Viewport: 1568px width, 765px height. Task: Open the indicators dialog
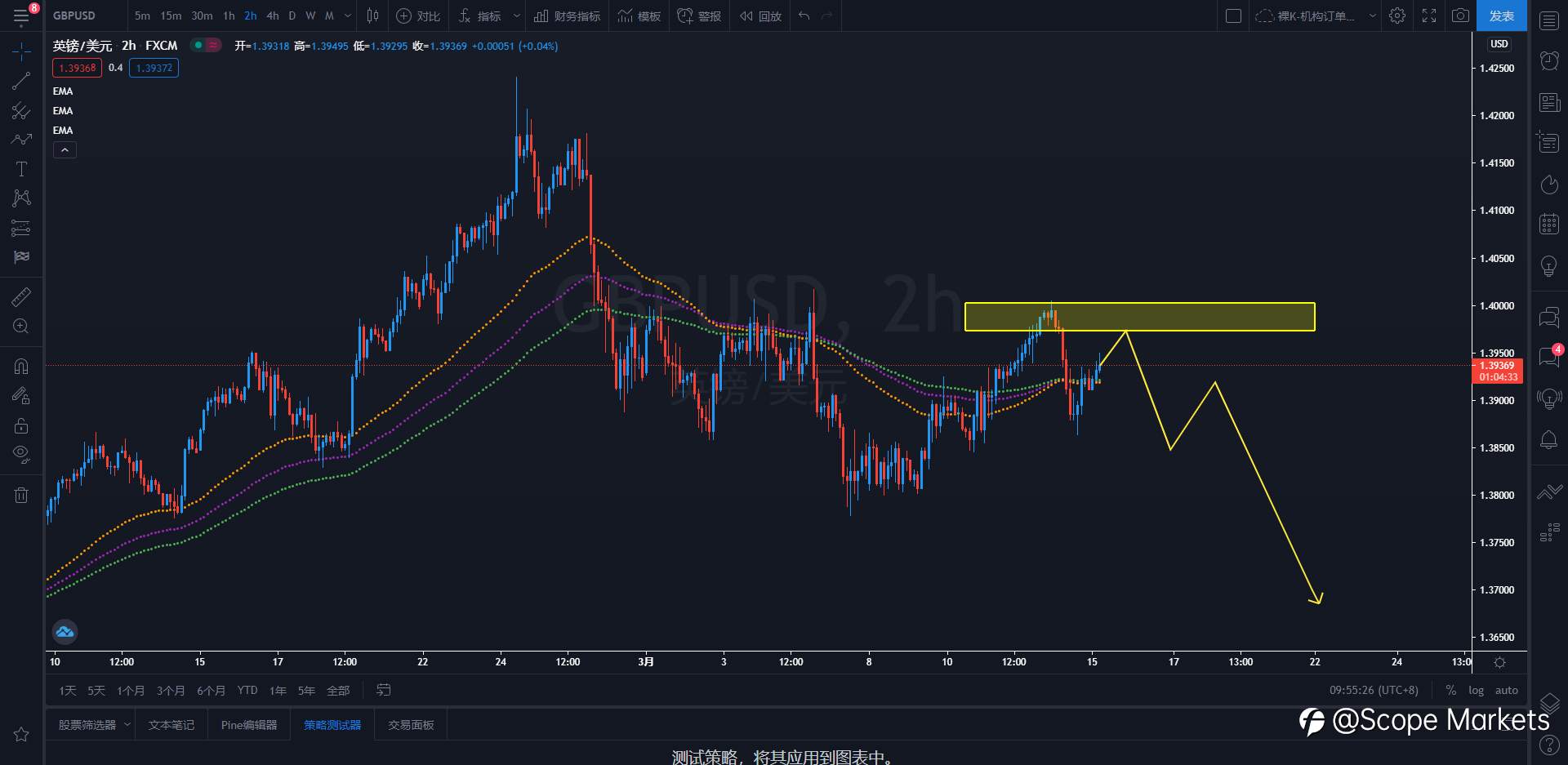point(480,16)
